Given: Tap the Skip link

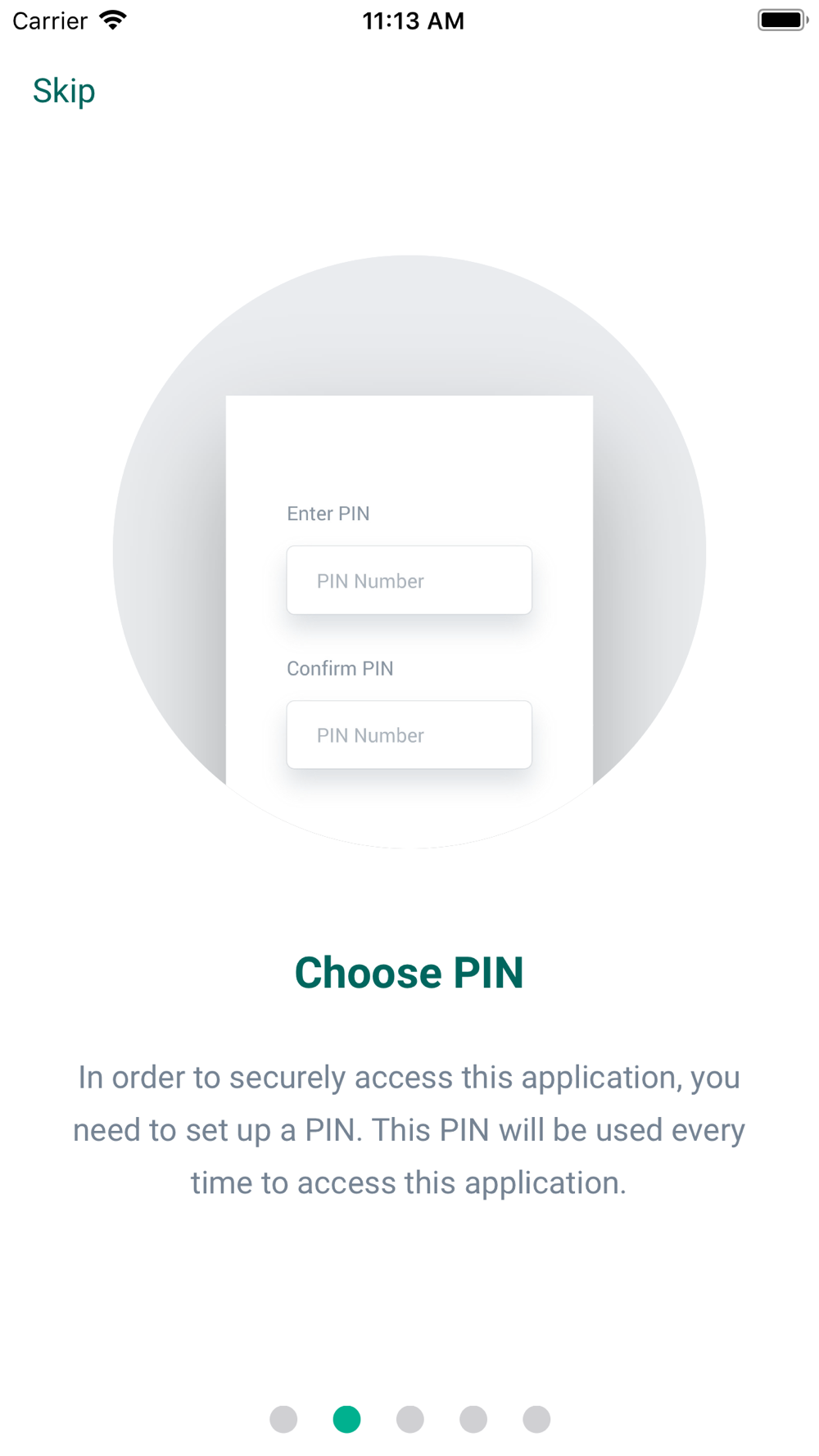Looking at the screenshot, I should point(64,91).
